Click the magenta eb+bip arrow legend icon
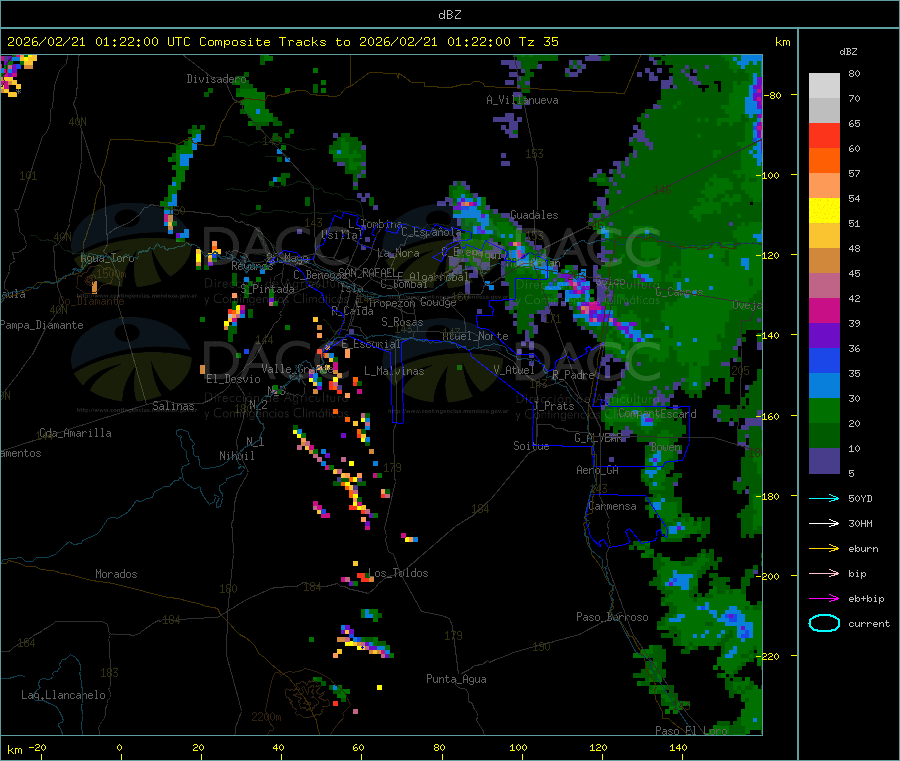 click(x=824, y=599)
